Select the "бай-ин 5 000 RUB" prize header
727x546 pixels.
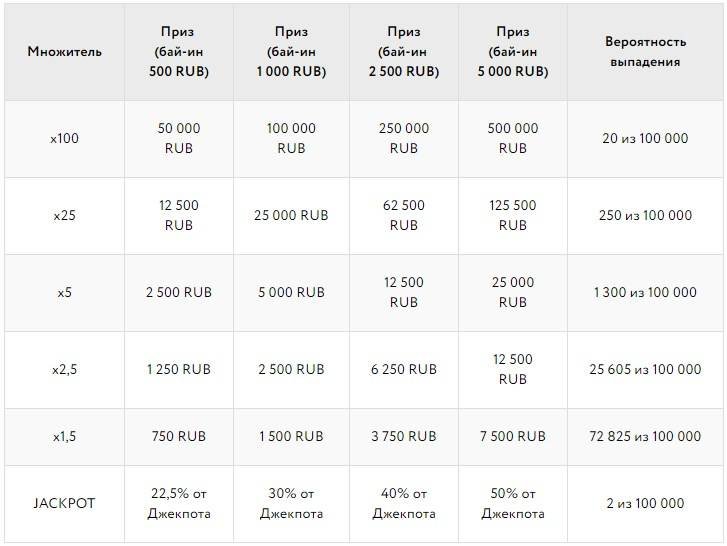512,51
